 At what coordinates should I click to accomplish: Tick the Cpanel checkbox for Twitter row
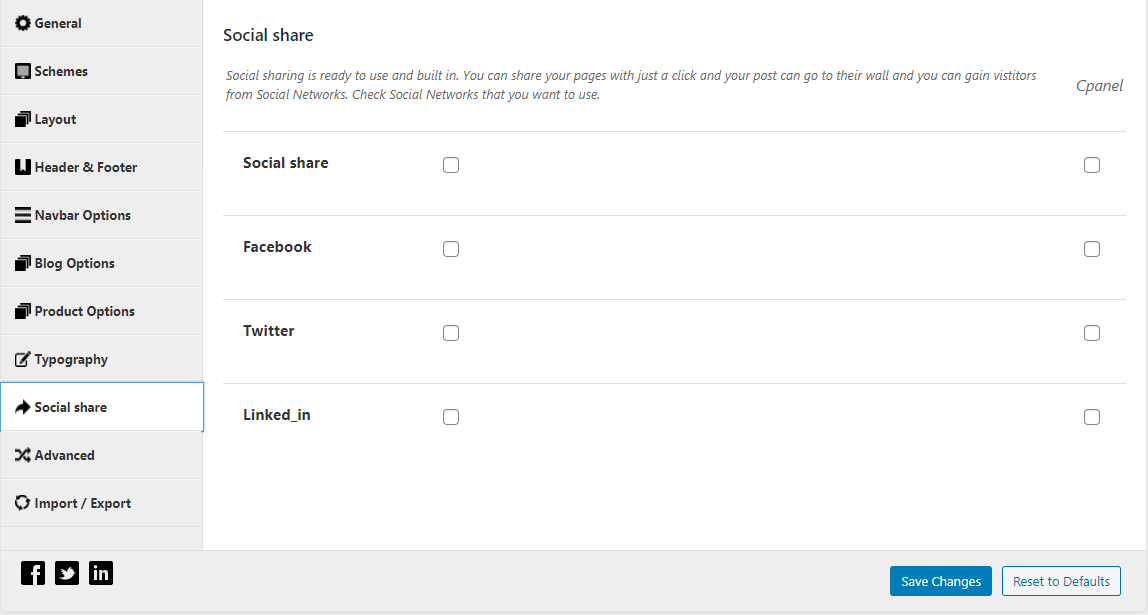click(x=1092, y=333)
